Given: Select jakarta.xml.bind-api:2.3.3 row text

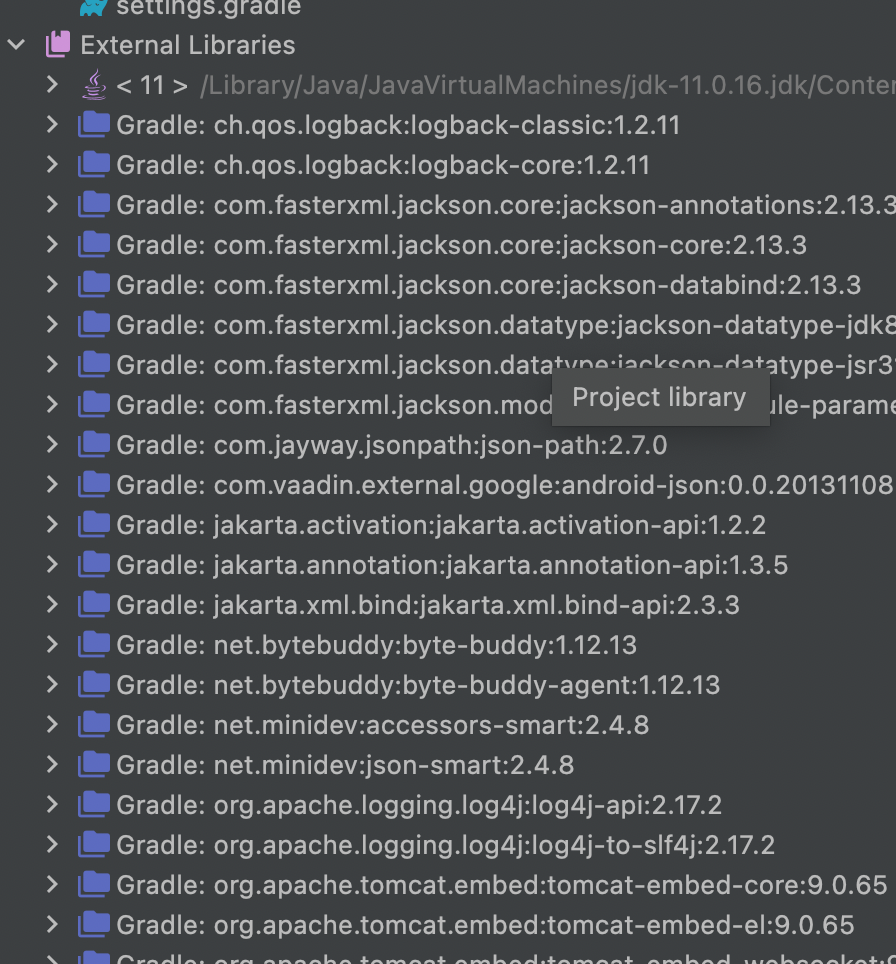Looking at the screenshot, I should (428, 605).
